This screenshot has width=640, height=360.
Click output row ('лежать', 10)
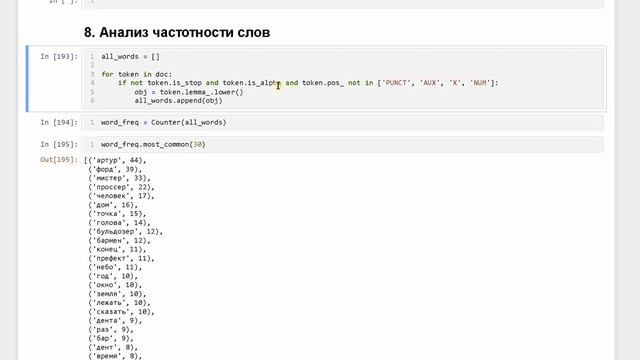pos(120,303)
